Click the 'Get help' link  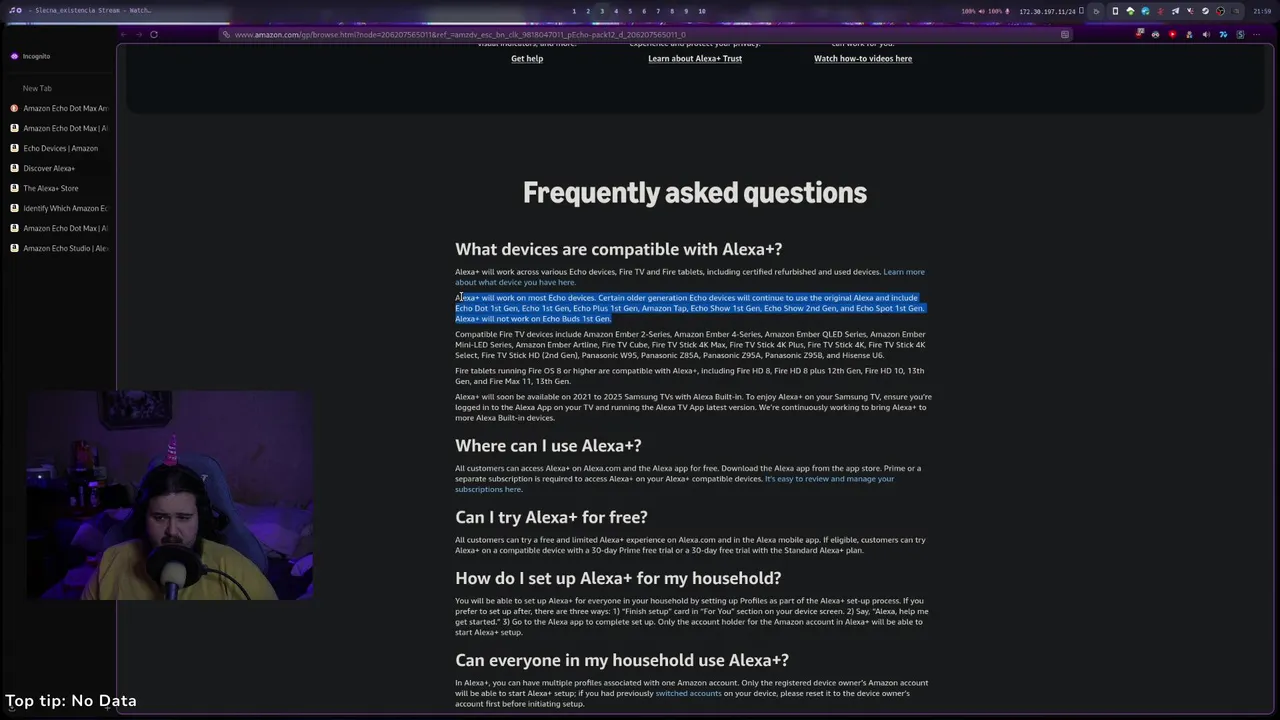point(527,58)
